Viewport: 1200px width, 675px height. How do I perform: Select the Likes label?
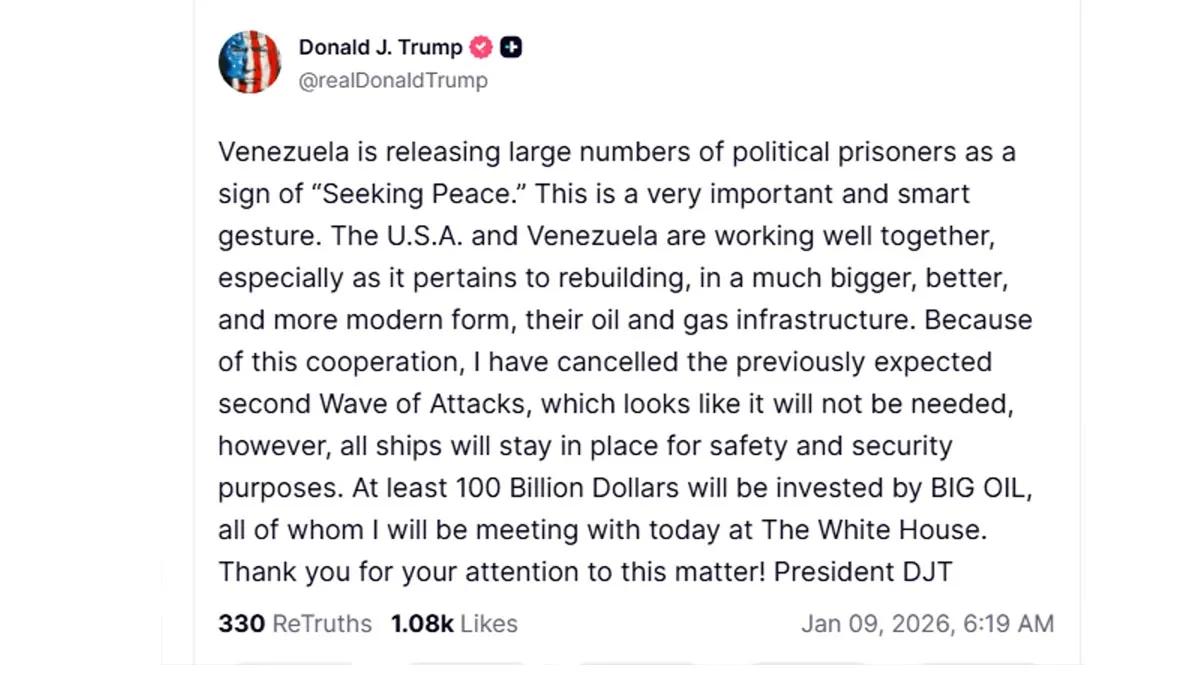click(x=489, y=624)
